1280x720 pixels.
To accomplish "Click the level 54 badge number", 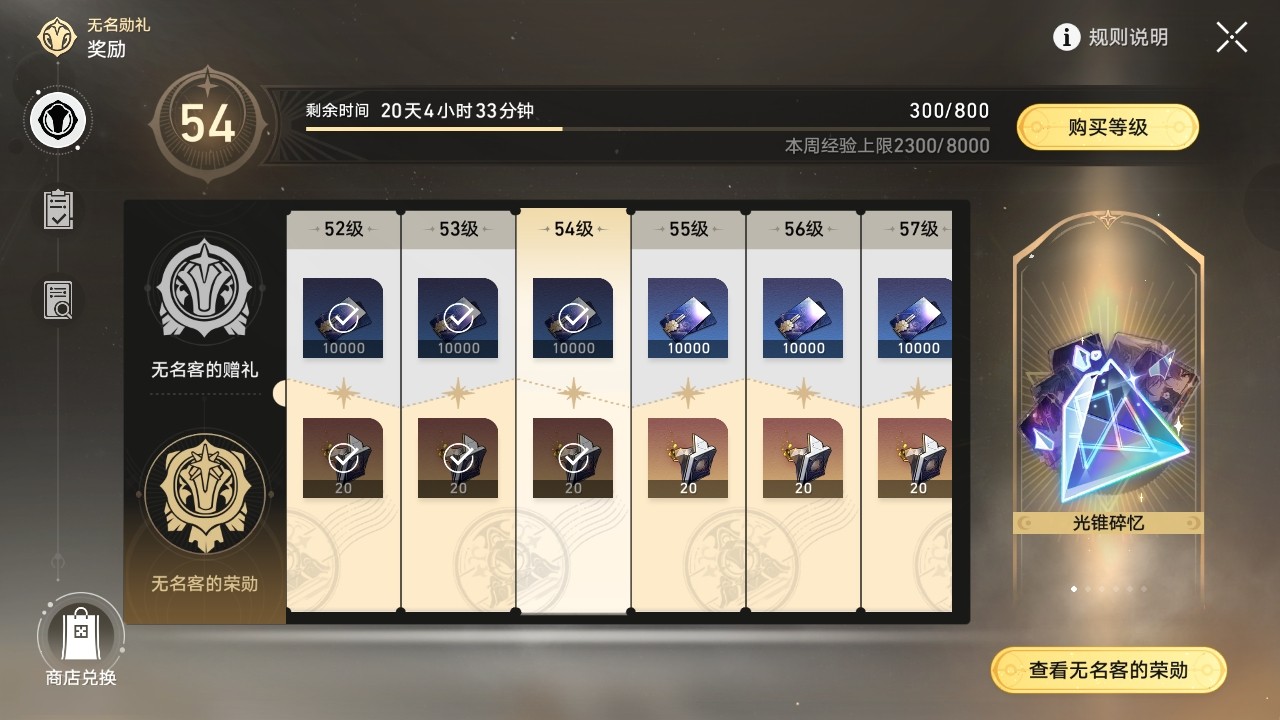I will (x=207, y=124).
